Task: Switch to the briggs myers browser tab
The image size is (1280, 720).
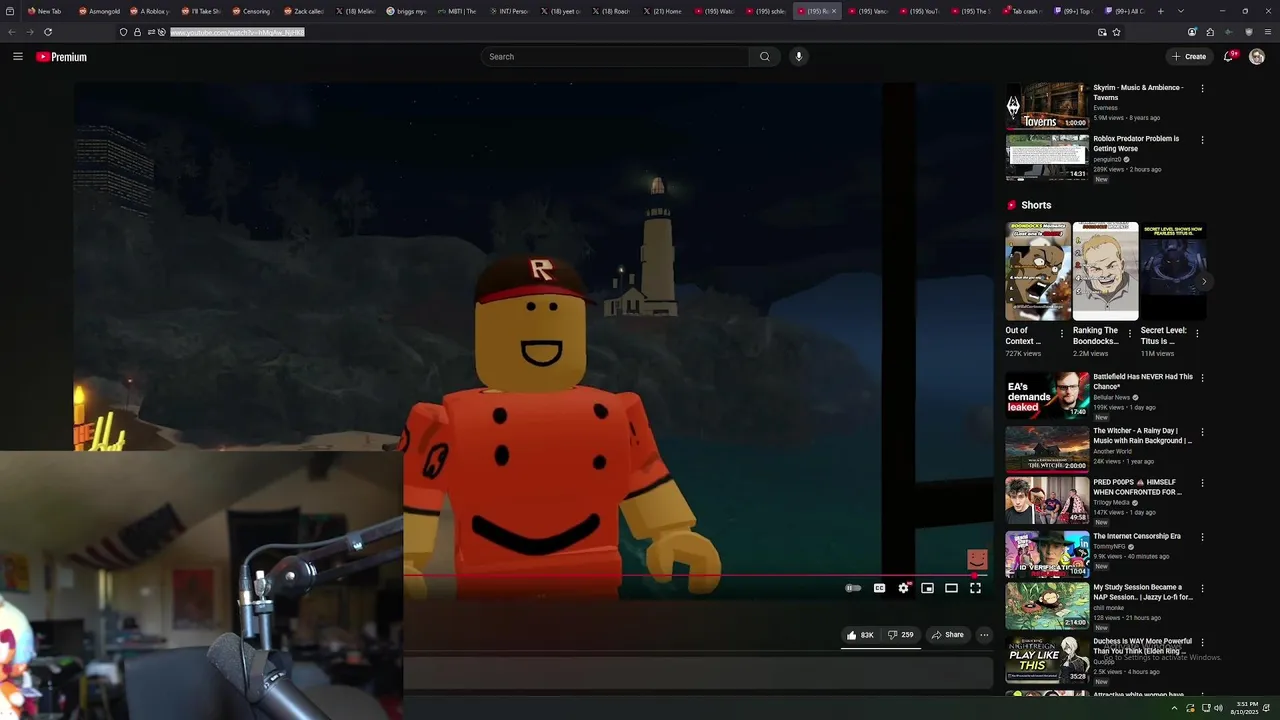Action: pyautogui.click(x=407, y=11)
